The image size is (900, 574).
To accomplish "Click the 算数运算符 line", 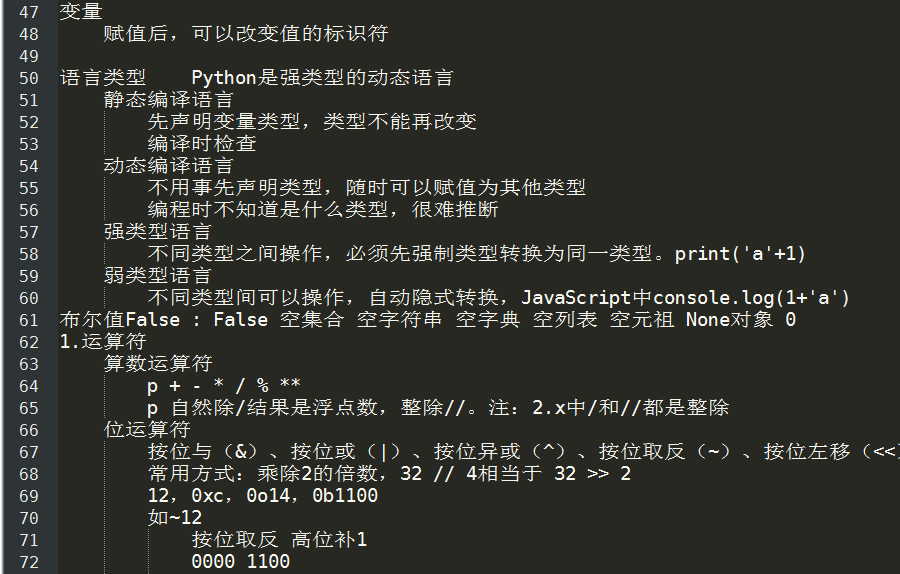I will (x=158, y=363).
